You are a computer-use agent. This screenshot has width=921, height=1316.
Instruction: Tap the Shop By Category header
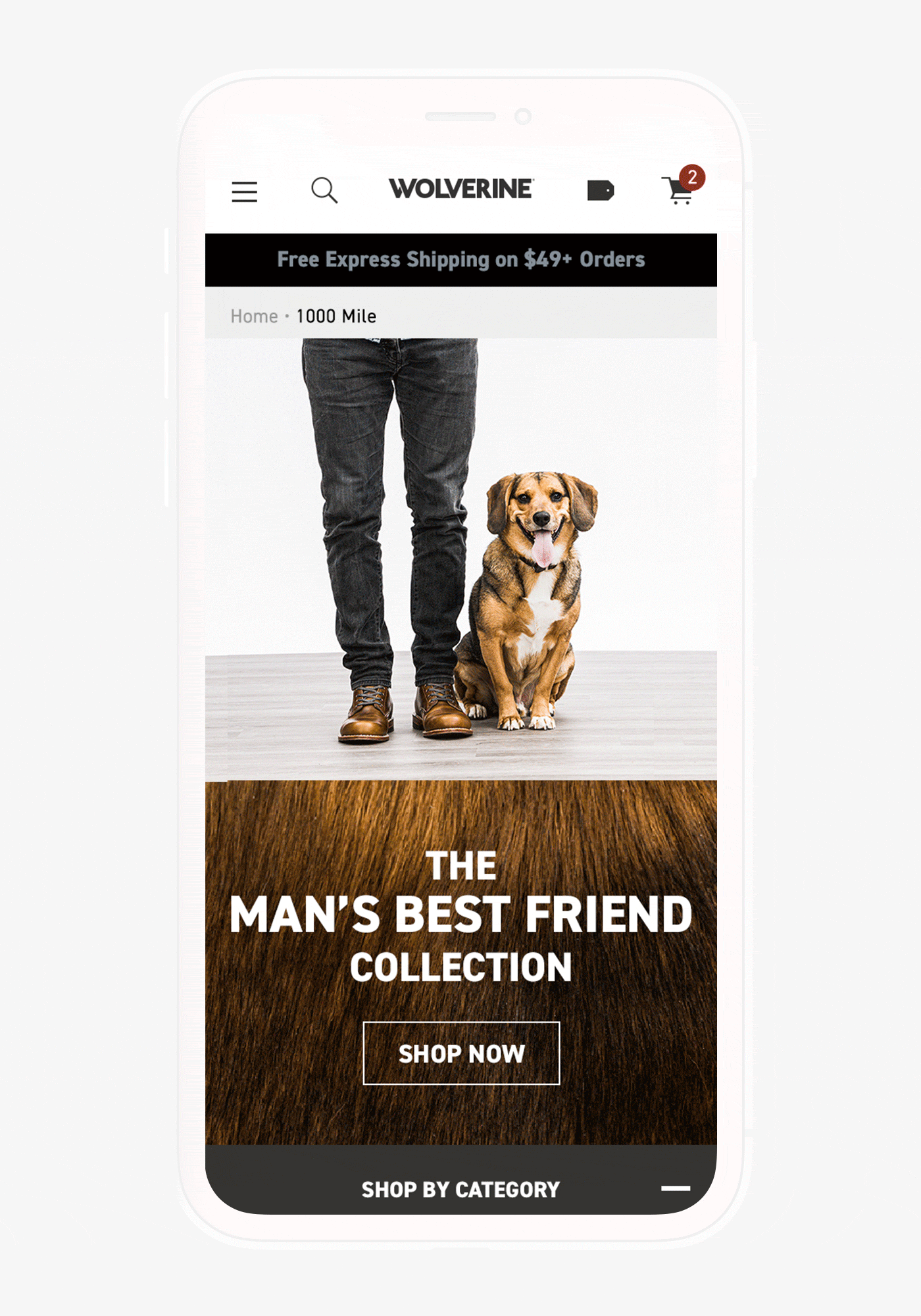point(461,1188)
